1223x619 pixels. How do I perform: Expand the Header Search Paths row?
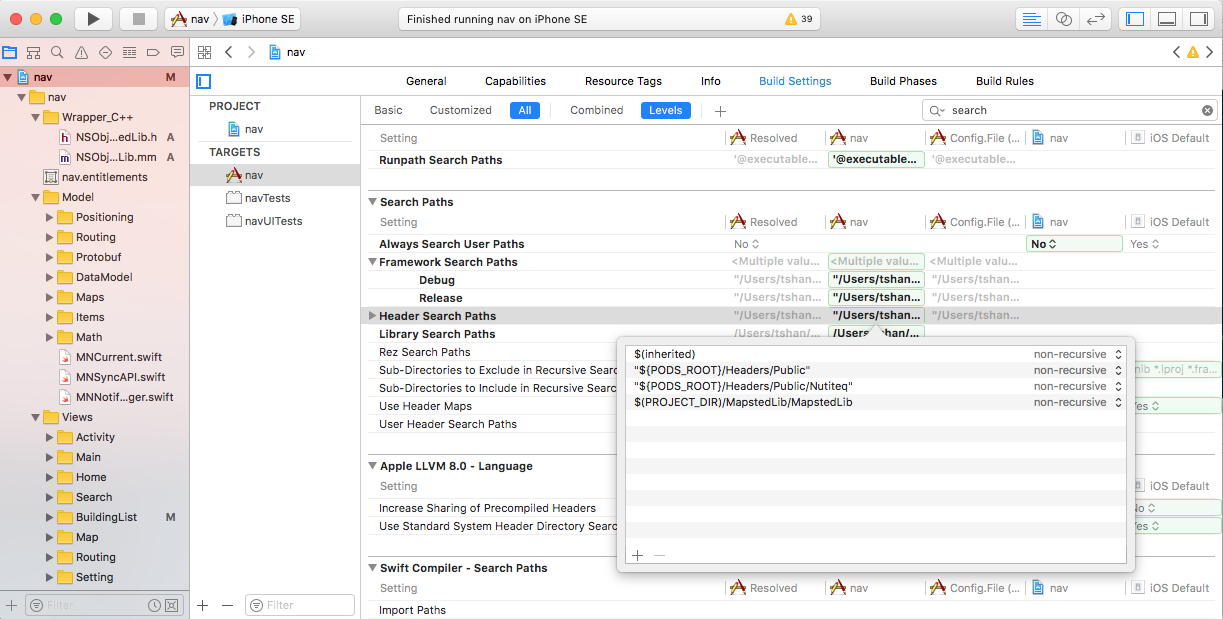coord(373,316)
